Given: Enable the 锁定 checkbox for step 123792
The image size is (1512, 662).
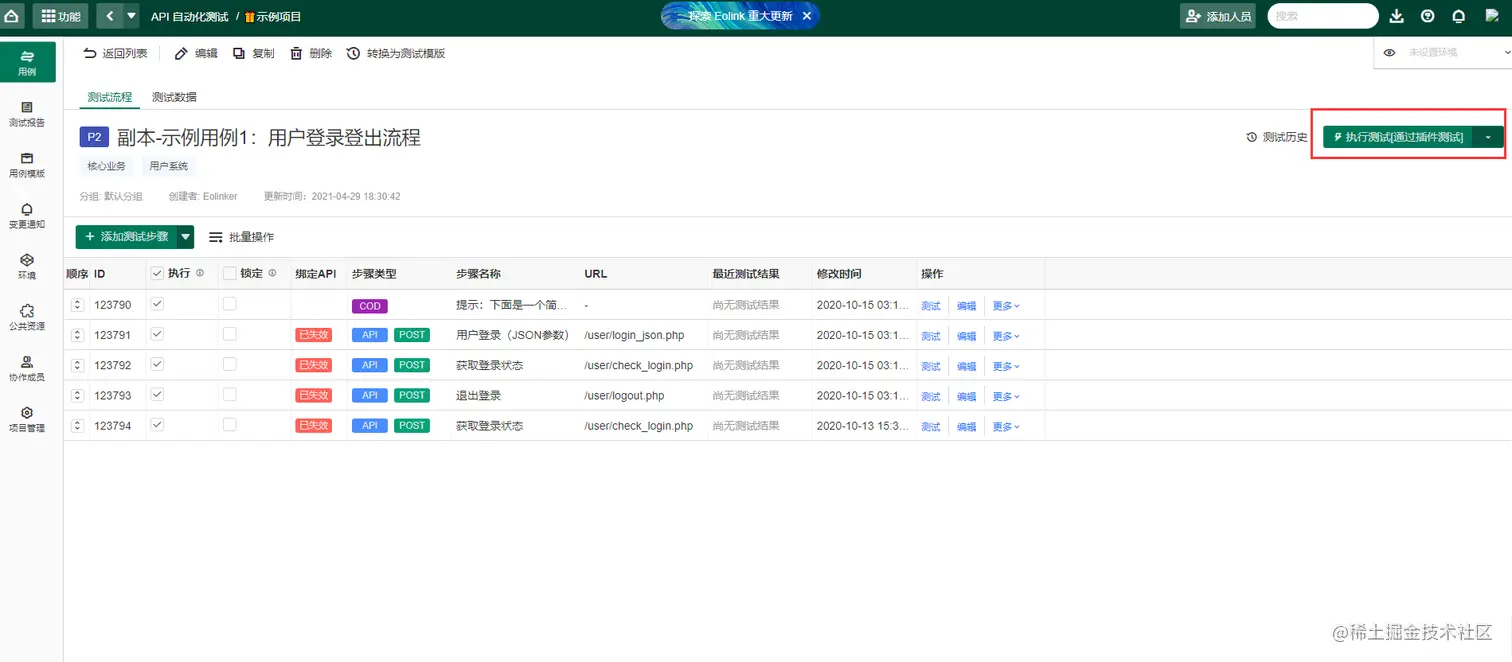Looking at the screenshot, I should (x=230, y=365).
